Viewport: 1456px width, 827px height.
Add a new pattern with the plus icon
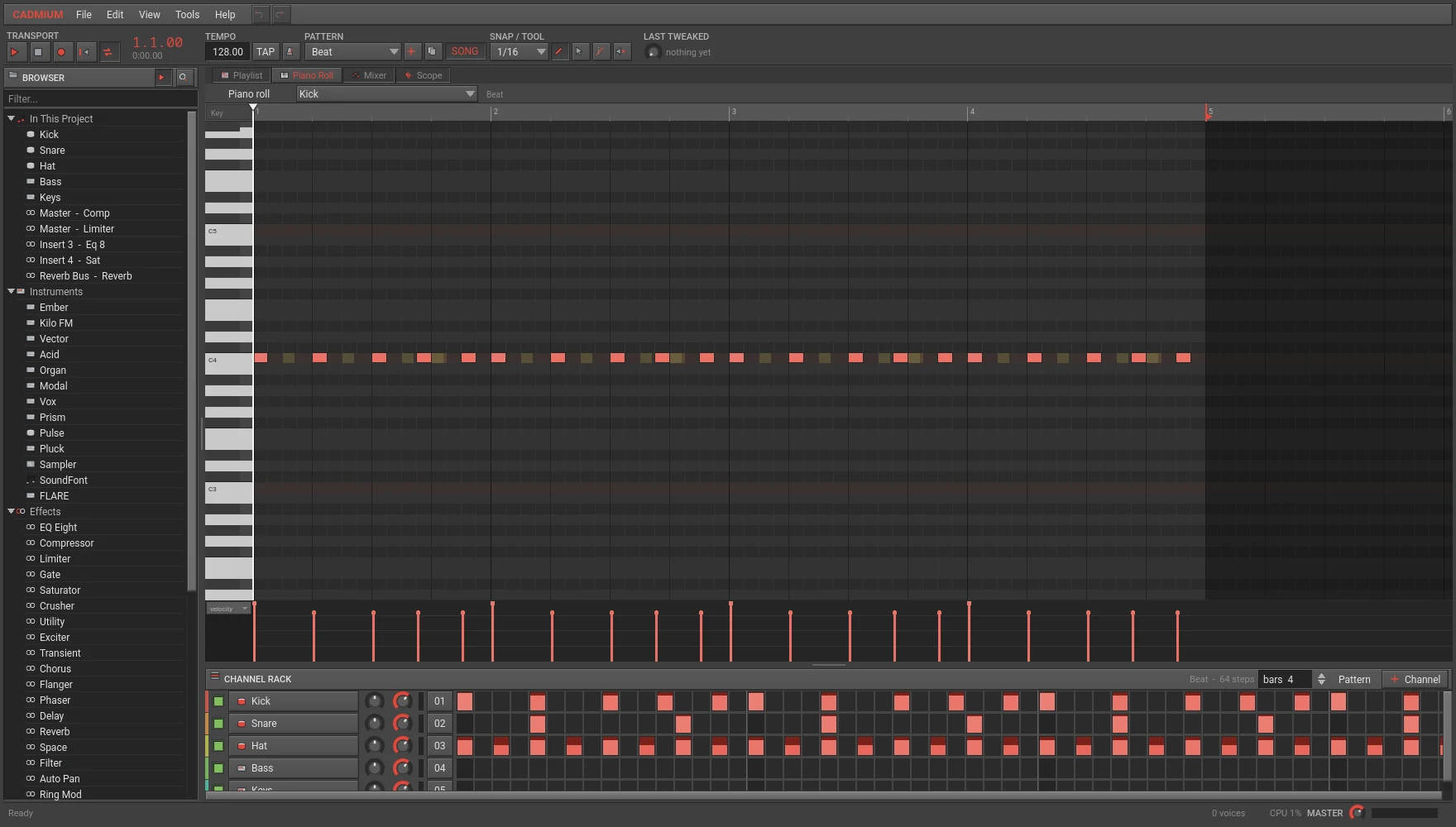pos(411,51)
